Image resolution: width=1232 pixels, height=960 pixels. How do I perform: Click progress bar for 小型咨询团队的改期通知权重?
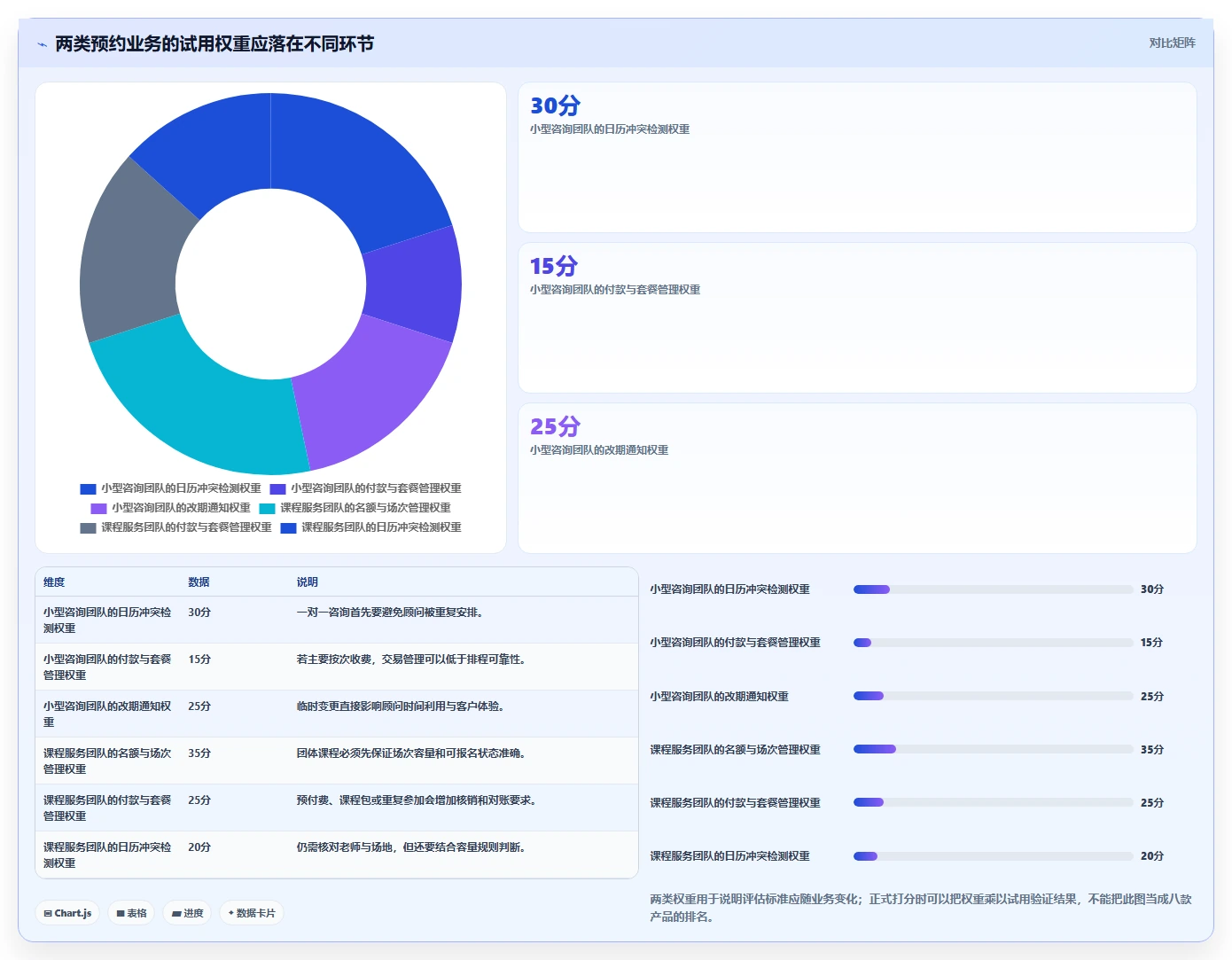point(994,696)
